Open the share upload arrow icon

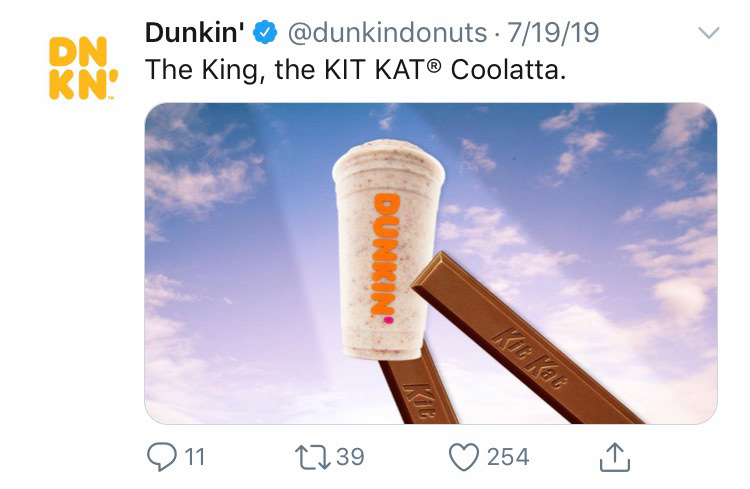click(x=615, y=457)
